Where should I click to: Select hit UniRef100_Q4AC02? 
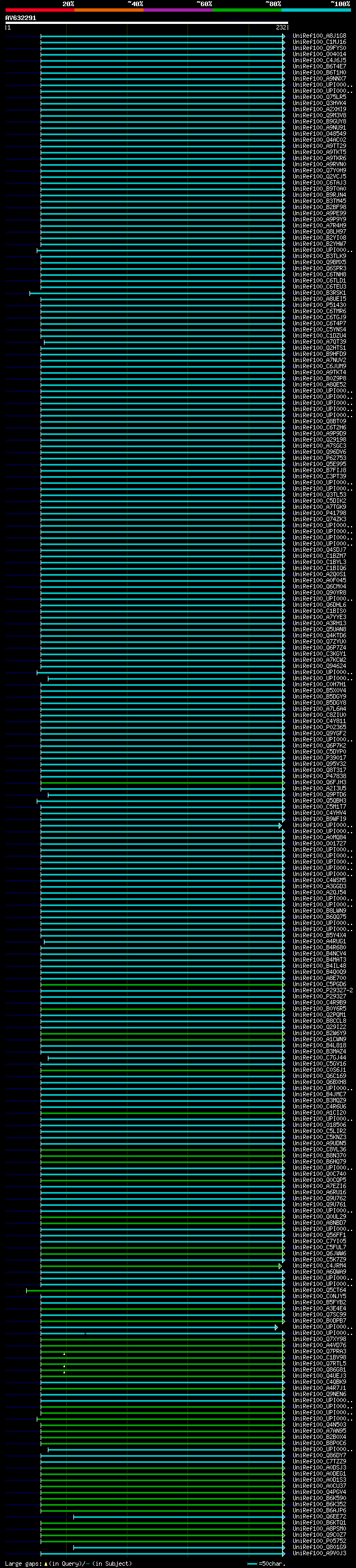point(319,140)
